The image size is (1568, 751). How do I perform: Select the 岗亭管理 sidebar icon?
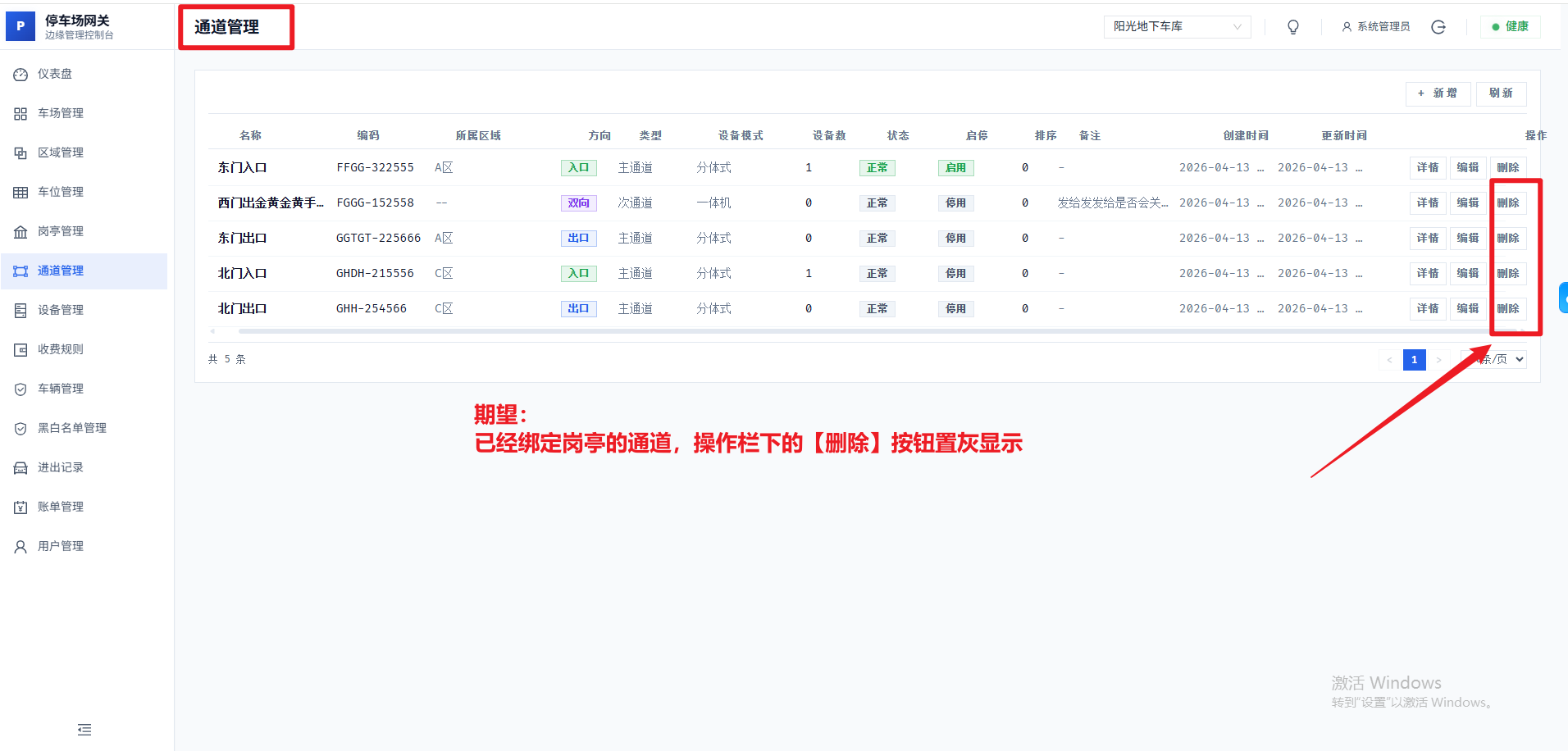click(20, 230)
